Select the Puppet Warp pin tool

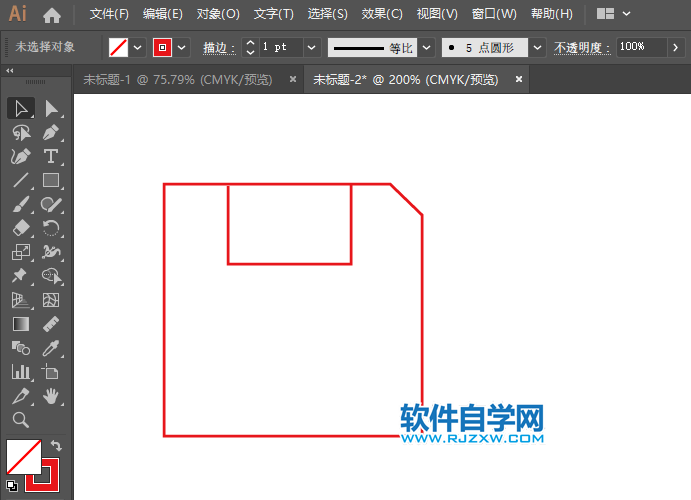coord(21,276)
